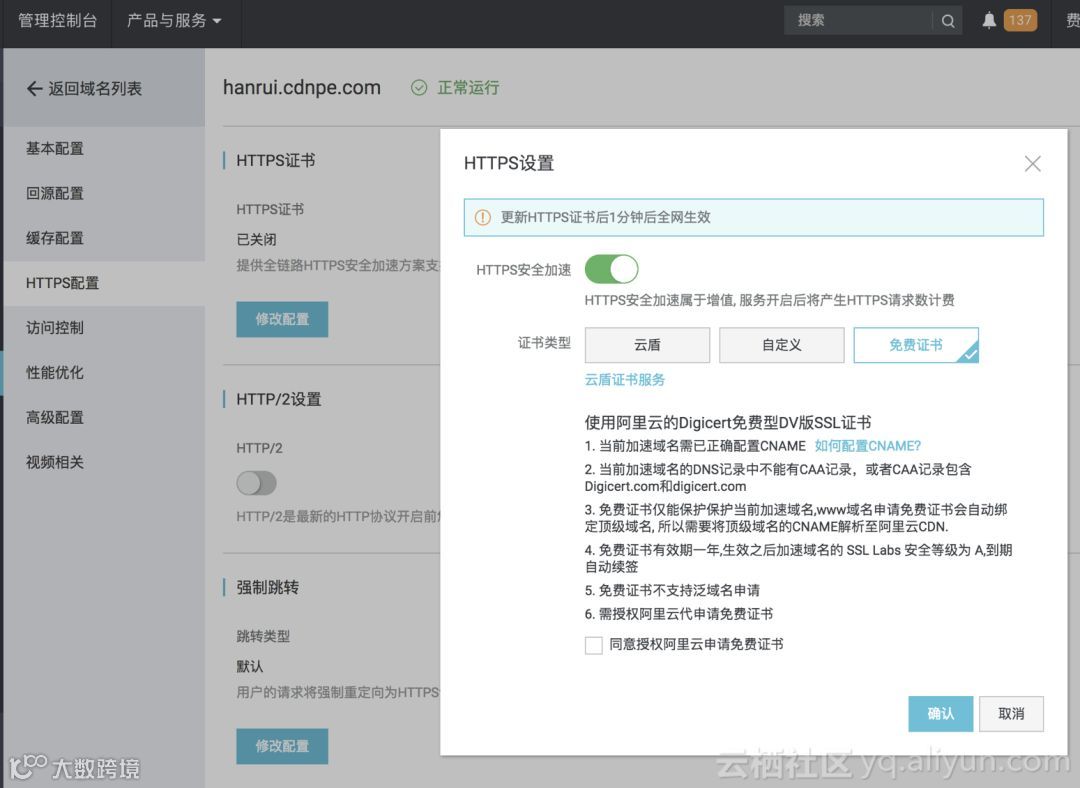Click 修改配置 under 强制跳转
The width and height of the screenshot is (1080, 788).
point(282,747)
